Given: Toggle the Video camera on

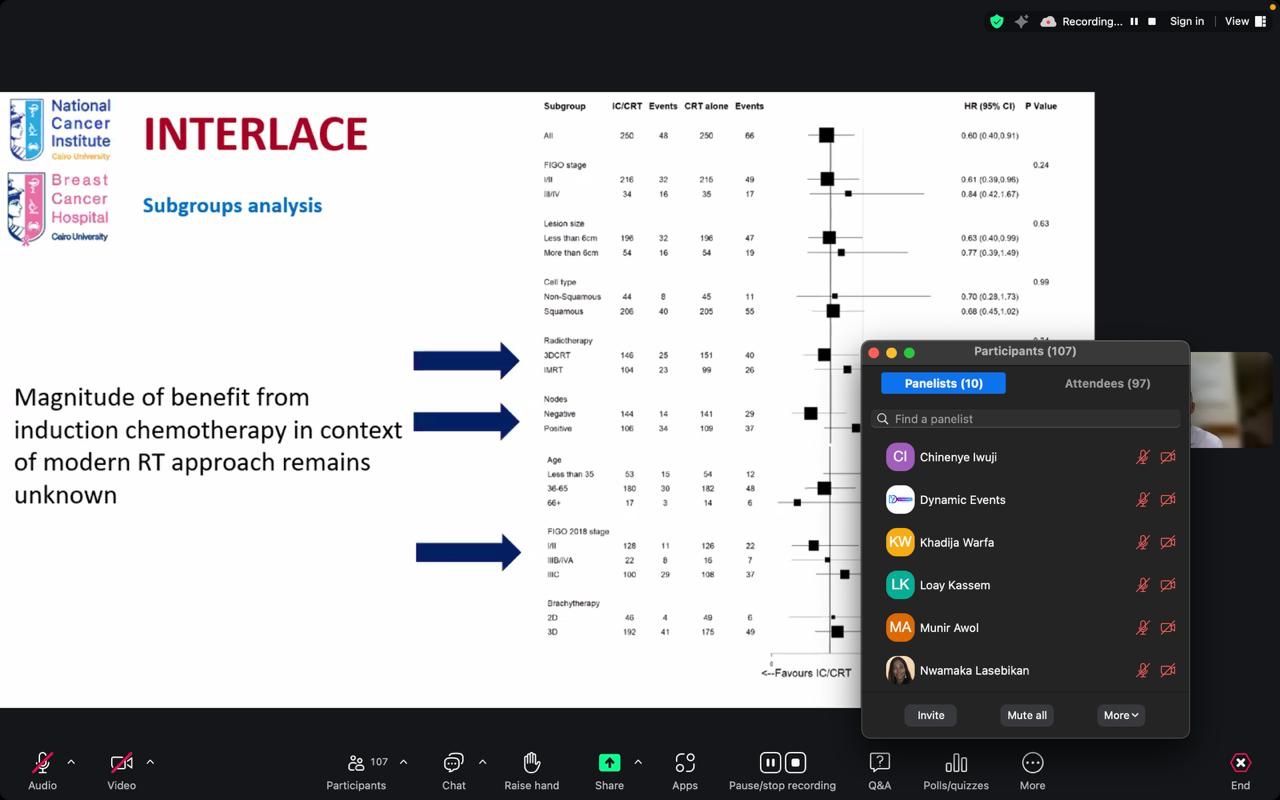Looking at the screenshot, I should [121, 763].
